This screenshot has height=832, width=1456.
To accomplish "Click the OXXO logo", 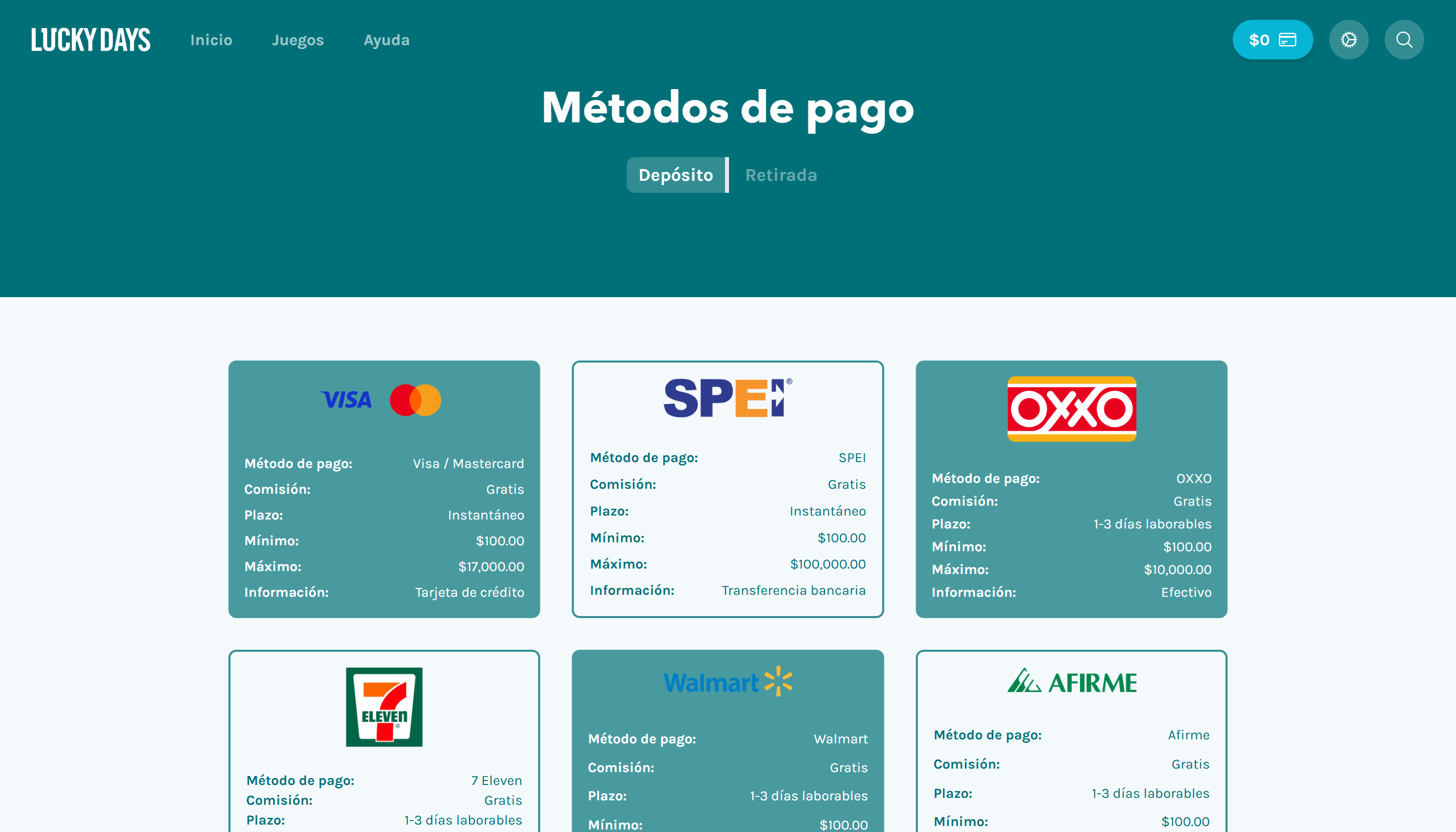I will [x=1071, y=409].
